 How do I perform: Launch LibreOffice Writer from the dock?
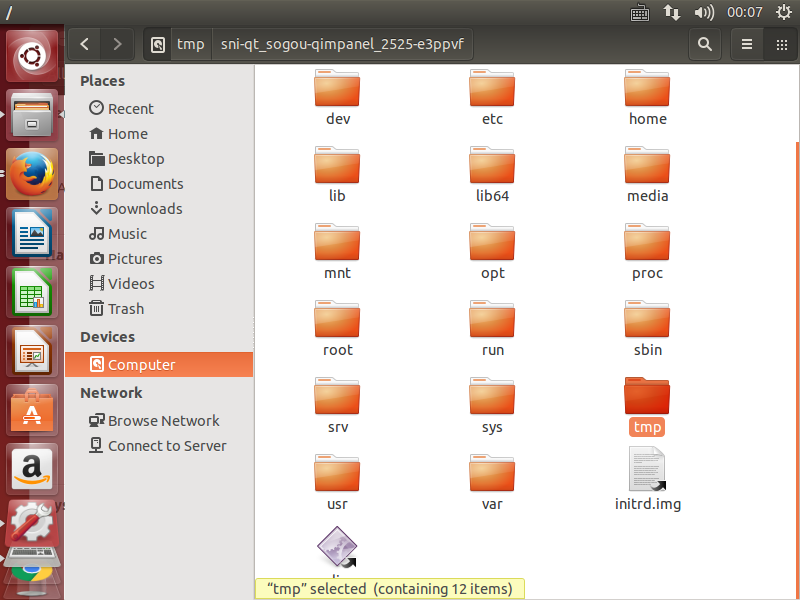pos(32,233)
